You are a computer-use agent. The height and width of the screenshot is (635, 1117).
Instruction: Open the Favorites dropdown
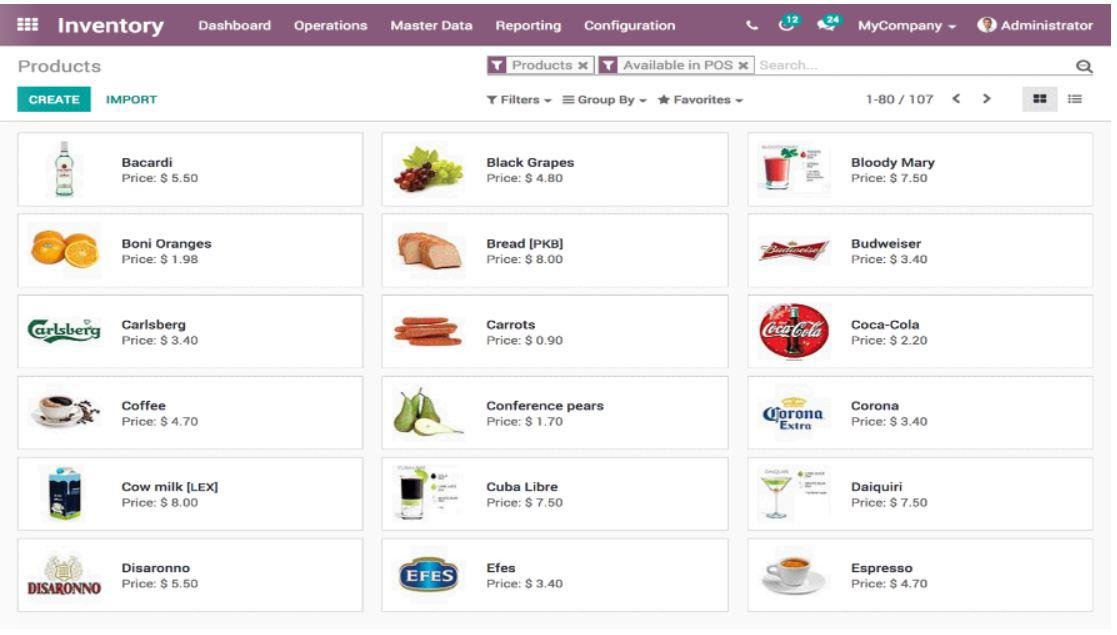[700, 100]
